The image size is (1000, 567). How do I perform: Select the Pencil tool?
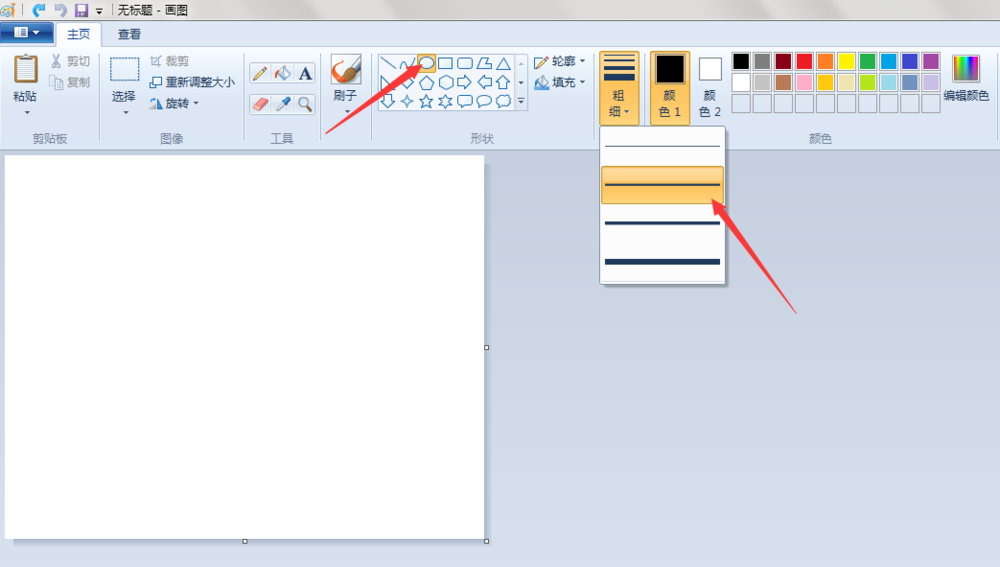coord(260,73)
